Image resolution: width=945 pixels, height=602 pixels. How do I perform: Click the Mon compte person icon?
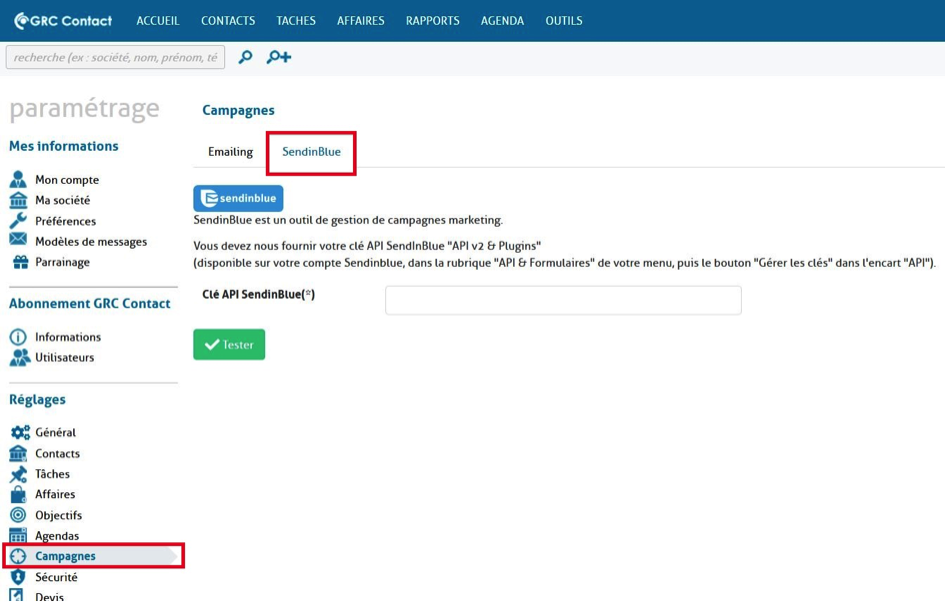(18, 180)
